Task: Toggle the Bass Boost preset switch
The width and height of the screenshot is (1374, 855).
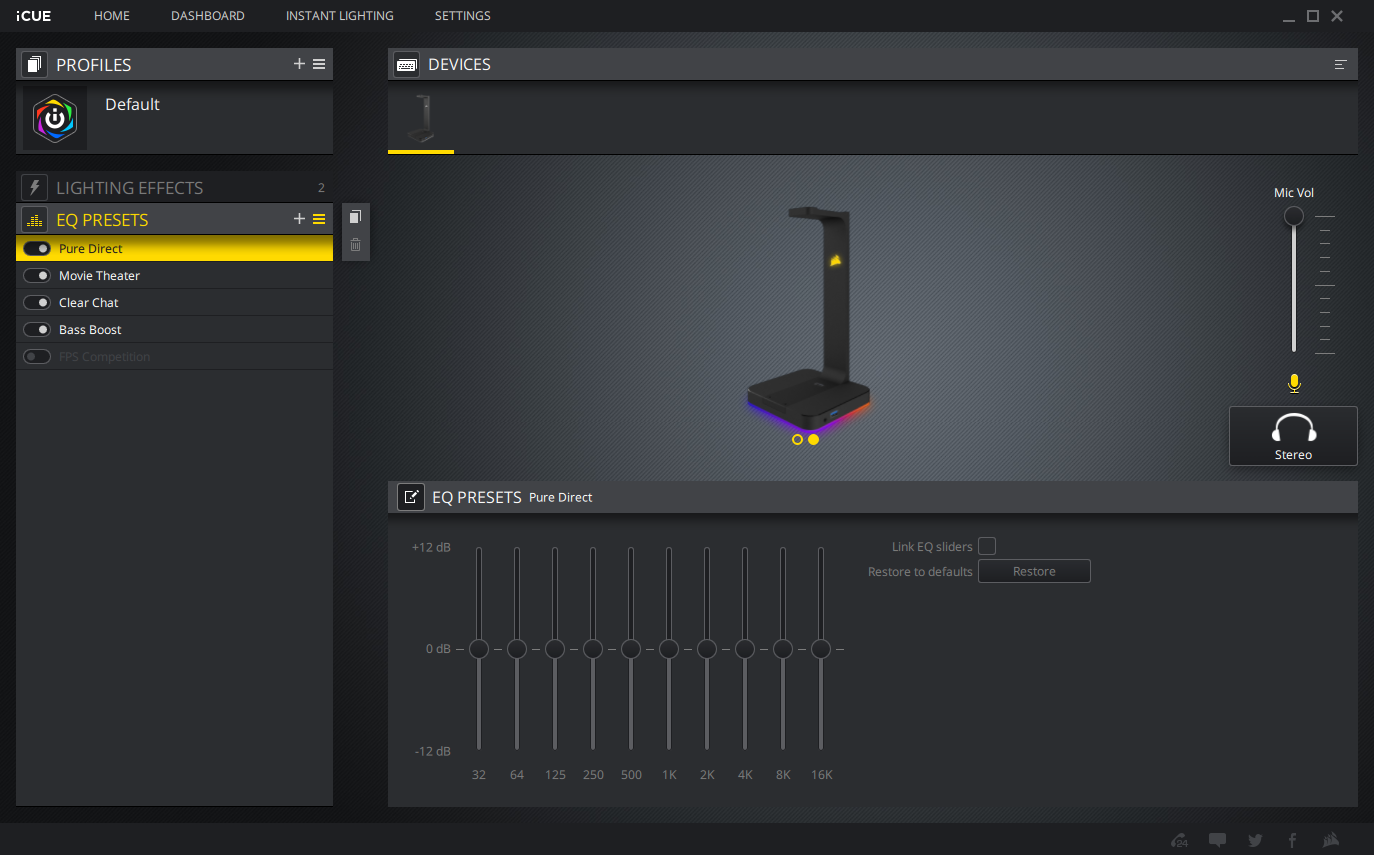Action: point(37,330)
